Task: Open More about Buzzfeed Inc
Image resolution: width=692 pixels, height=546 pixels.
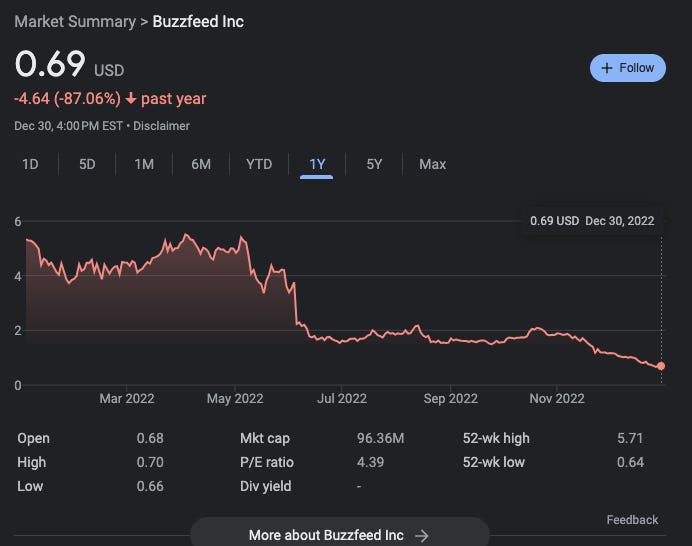Action: pyautogui.click(x=339, y=535)
